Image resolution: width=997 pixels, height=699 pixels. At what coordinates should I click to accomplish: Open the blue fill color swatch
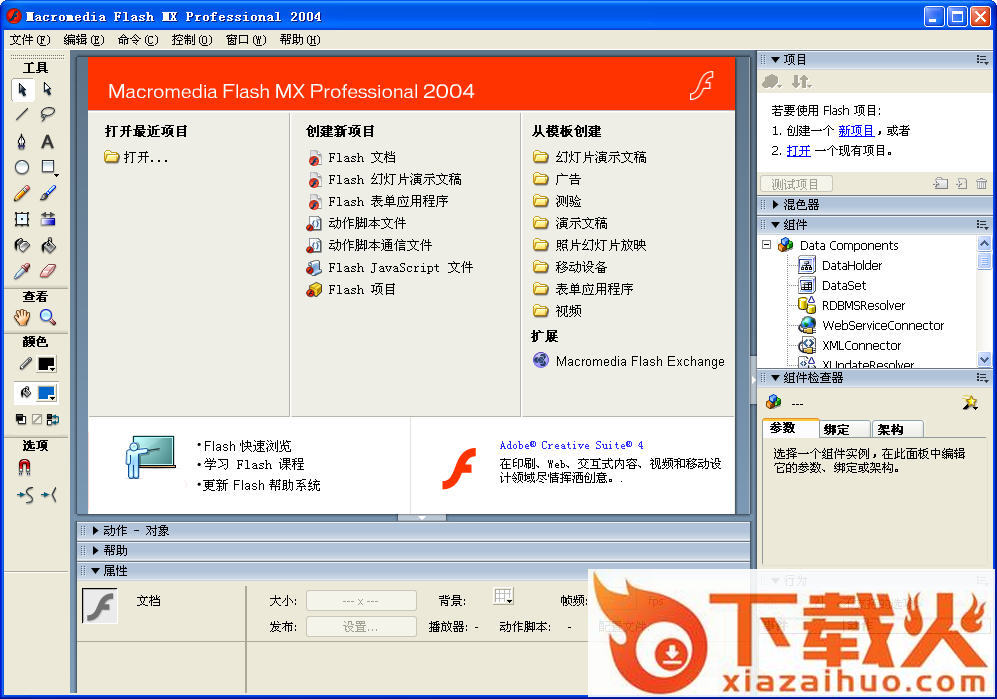(x=46, y=393)
